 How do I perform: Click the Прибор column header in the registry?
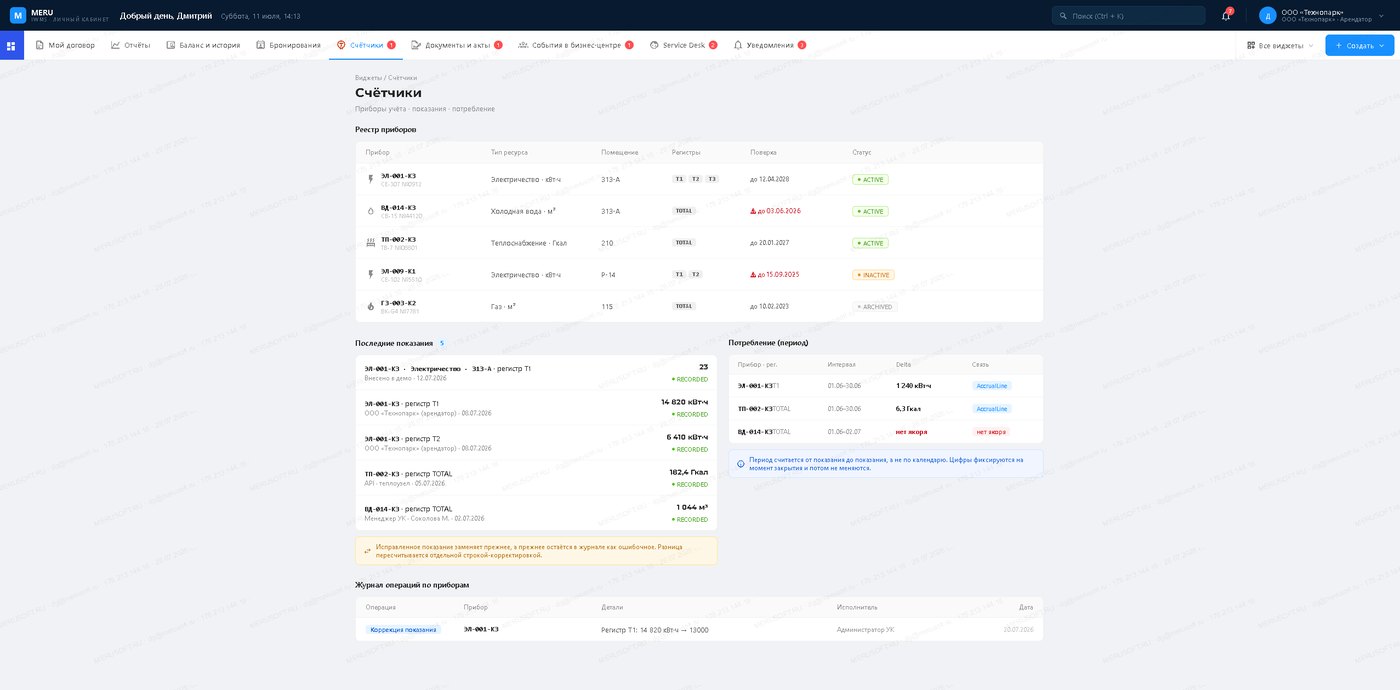378,152
